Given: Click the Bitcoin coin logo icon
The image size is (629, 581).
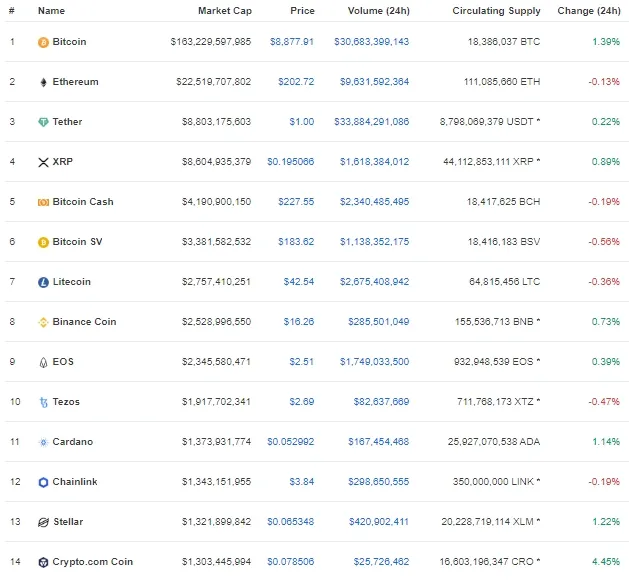Looking at the screenshot, I should [43, 42].
